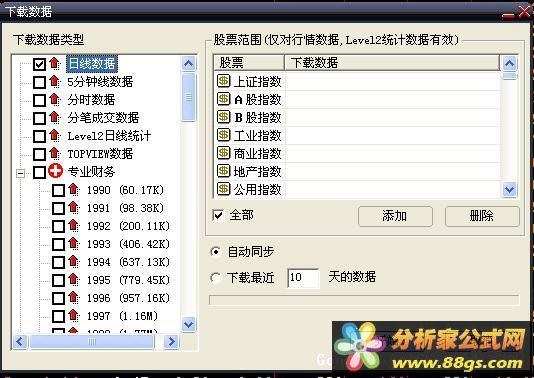
Task: Select the 上证指数 row label
Action: click(258, 81)
